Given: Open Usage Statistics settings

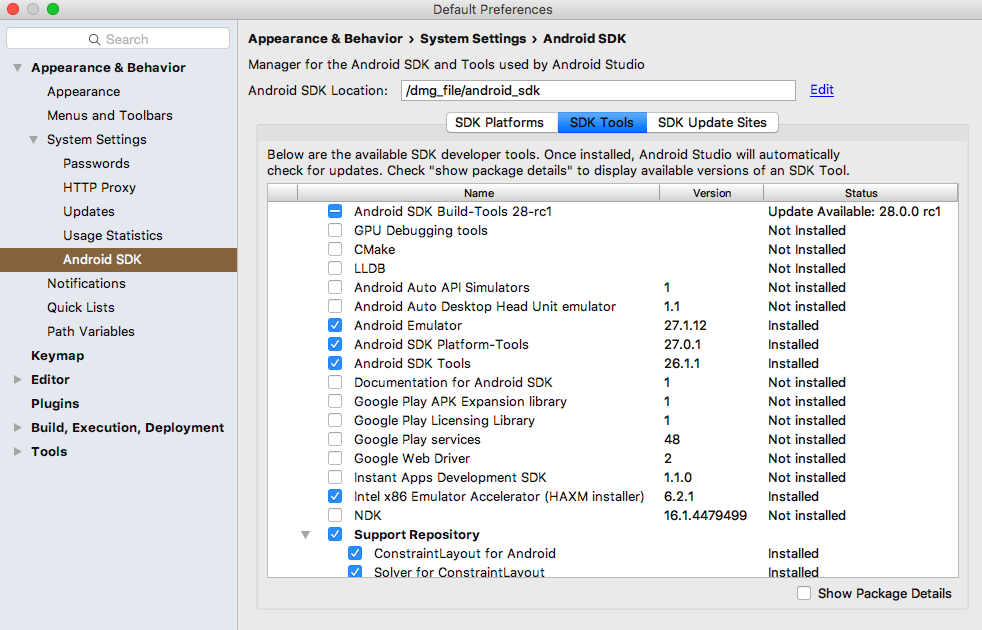Looking at the screenshot, I should 113,235.
